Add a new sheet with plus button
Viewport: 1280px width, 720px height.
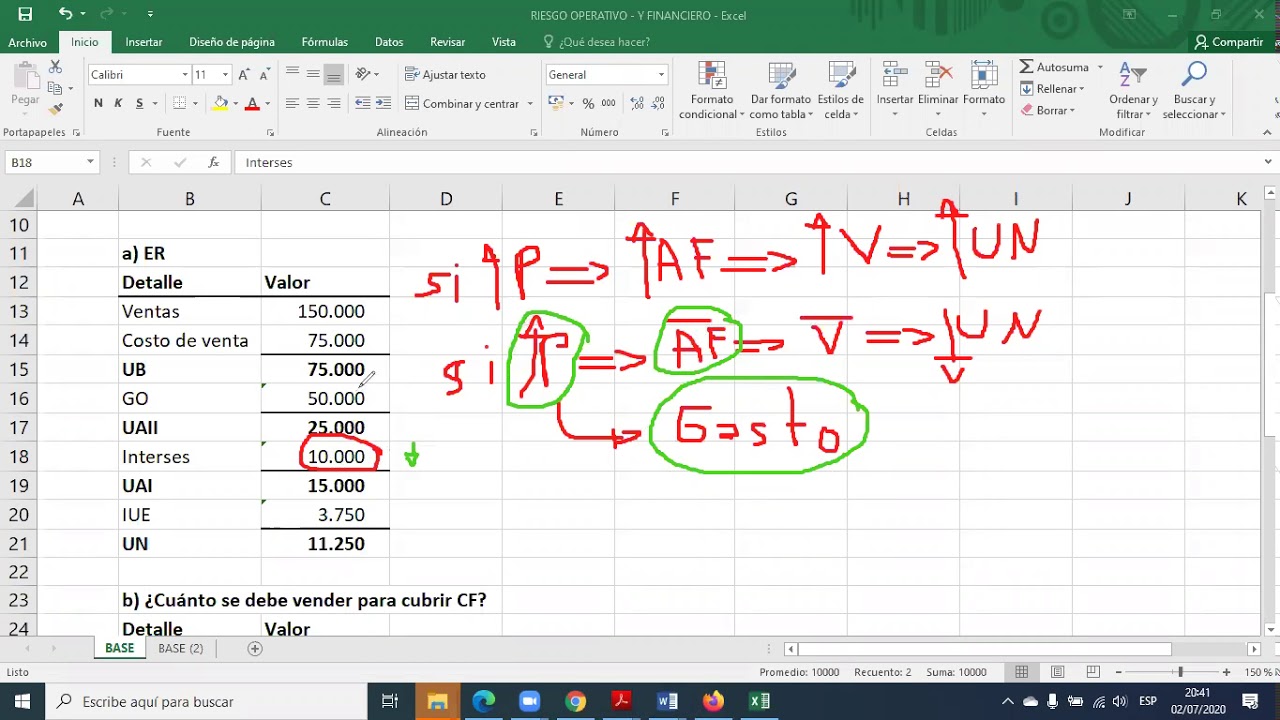[255, 648]
